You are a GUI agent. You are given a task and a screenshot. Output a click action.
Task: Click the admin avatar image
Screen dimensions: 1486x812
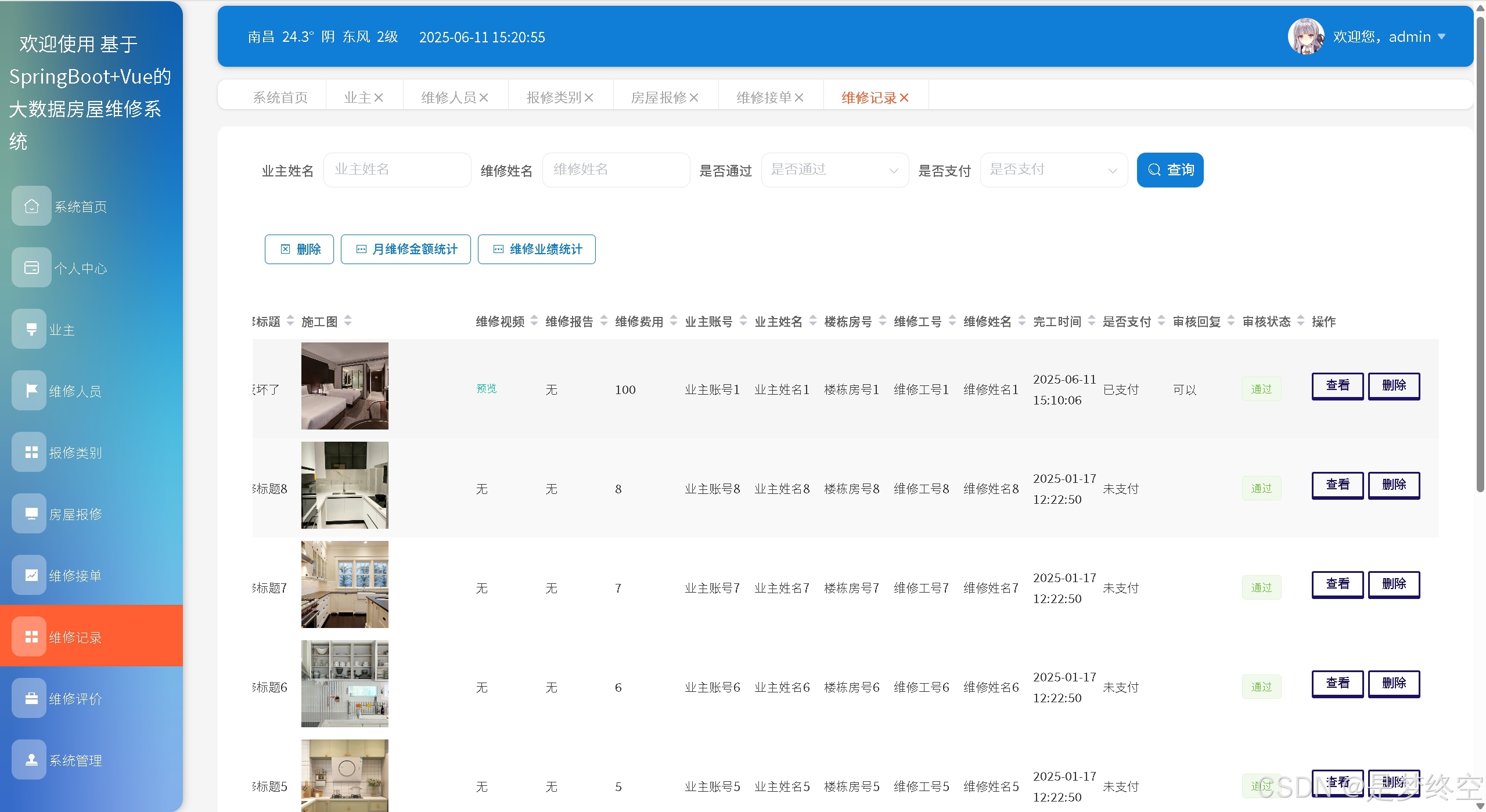click(1305, 37)
